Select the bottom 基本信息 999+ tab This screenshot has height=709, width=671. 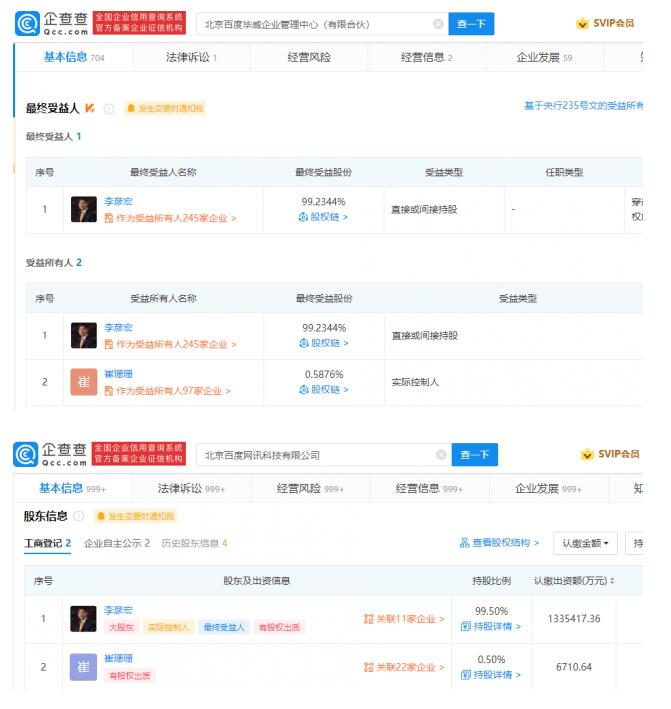[72, 489]
